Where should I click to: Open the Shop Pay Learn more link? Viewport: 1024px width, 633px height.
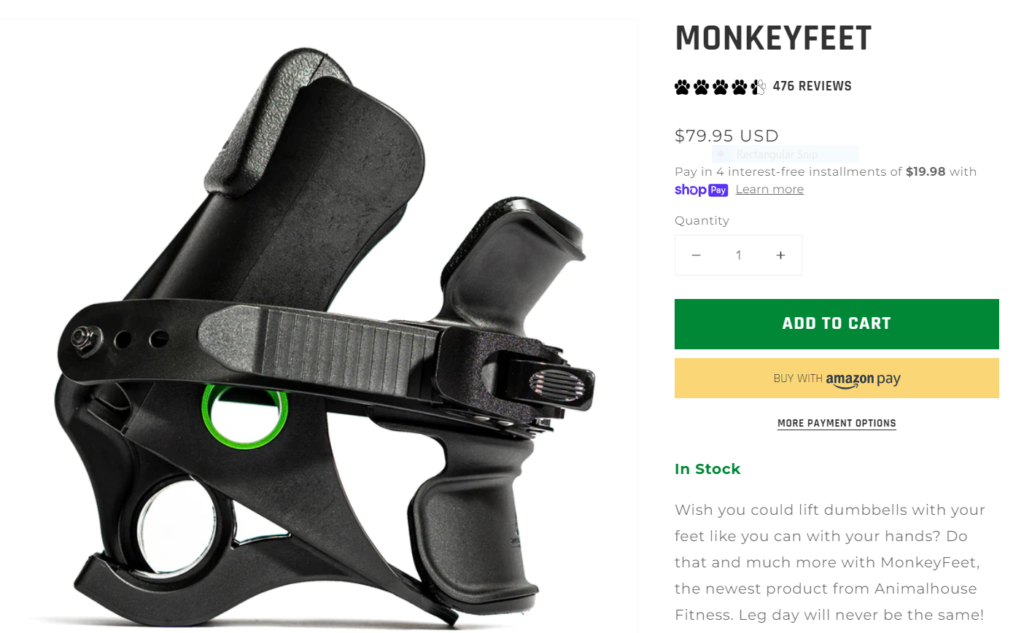pos(769,189)
